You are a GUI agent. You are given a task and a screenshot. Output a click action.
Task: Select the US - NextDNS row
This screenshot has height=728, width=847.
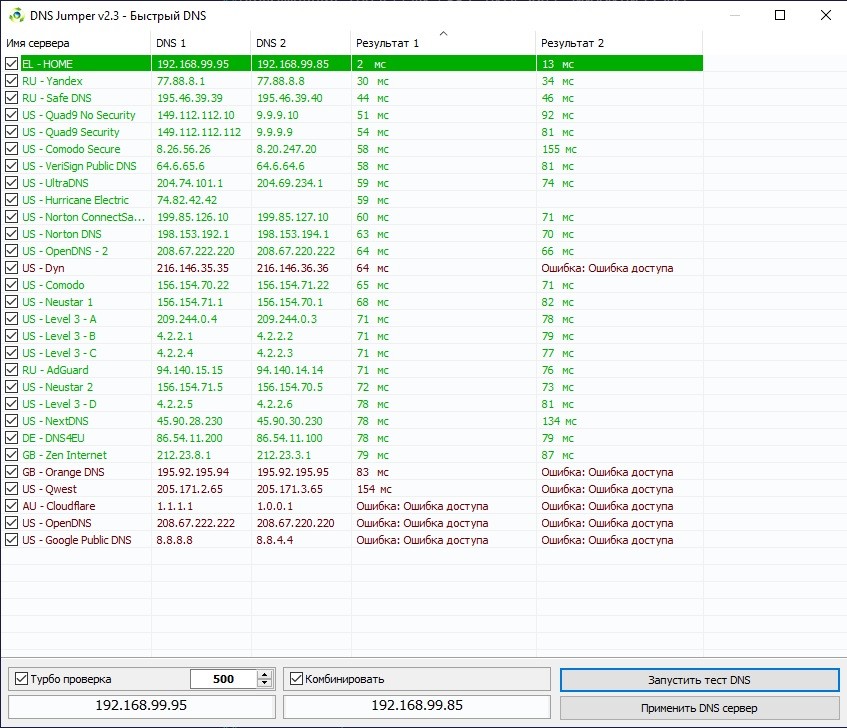pyautogui.click(x=352, y=421)
